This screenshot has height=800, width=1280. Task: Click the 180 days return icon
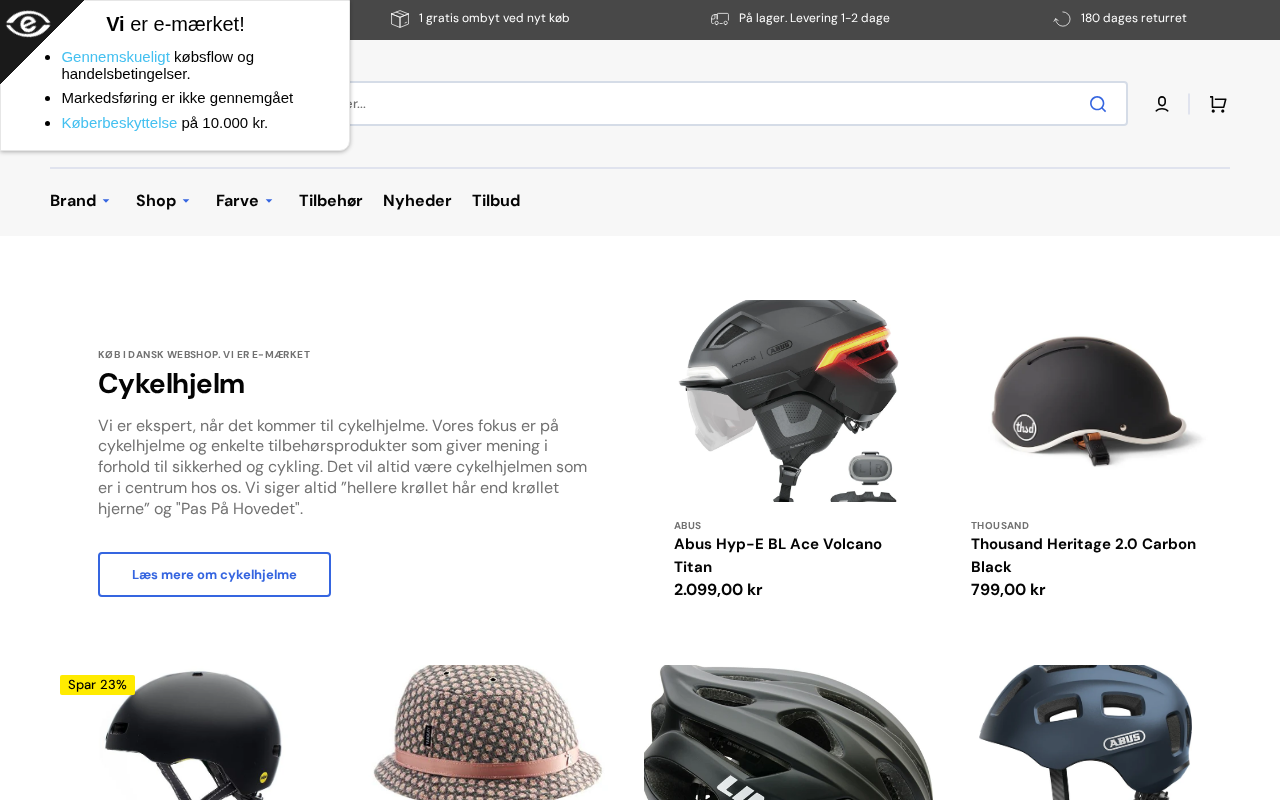pos(1062,18)
